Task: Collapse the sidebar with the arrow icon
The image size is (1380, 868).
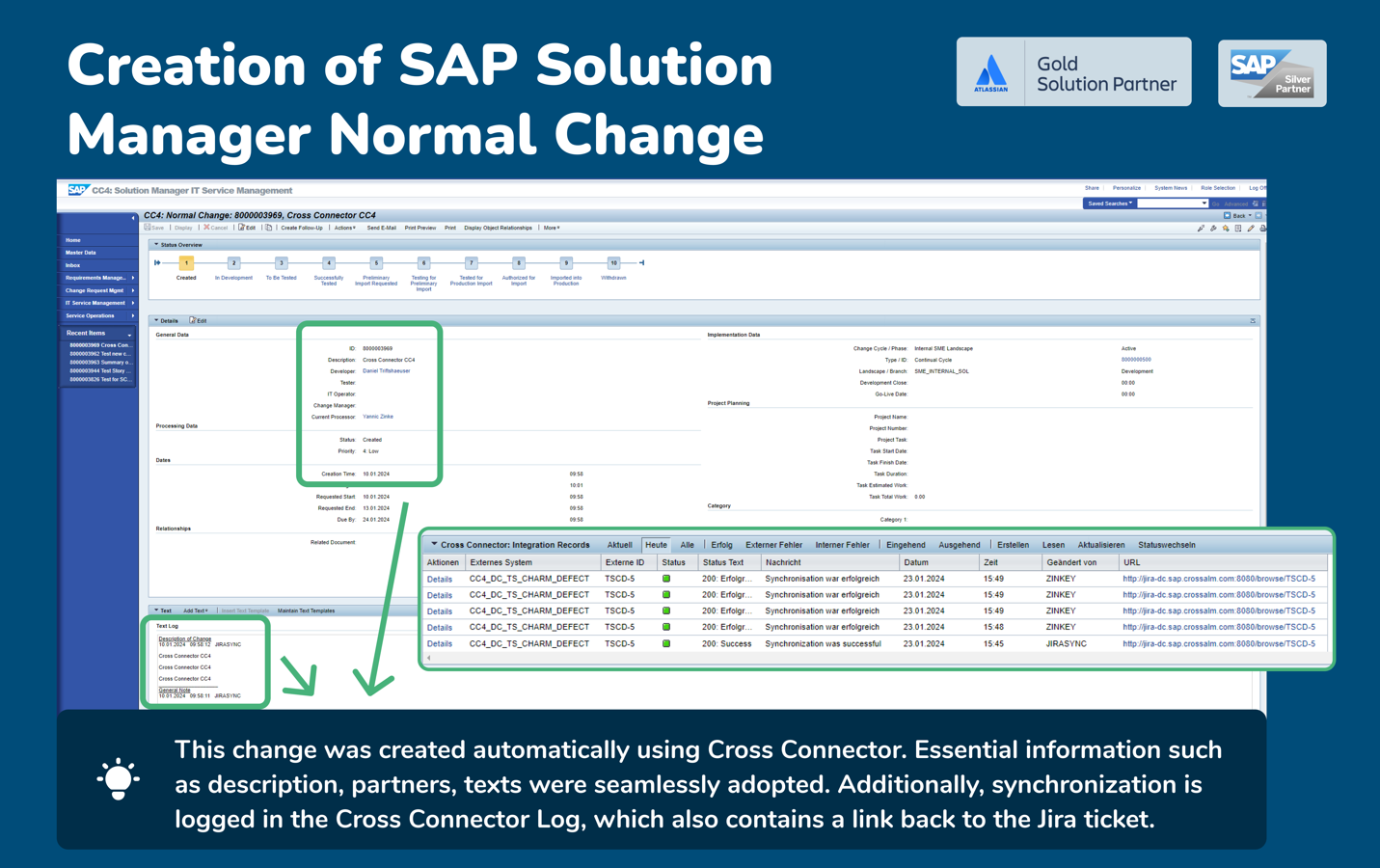Action: pos(133,218)
